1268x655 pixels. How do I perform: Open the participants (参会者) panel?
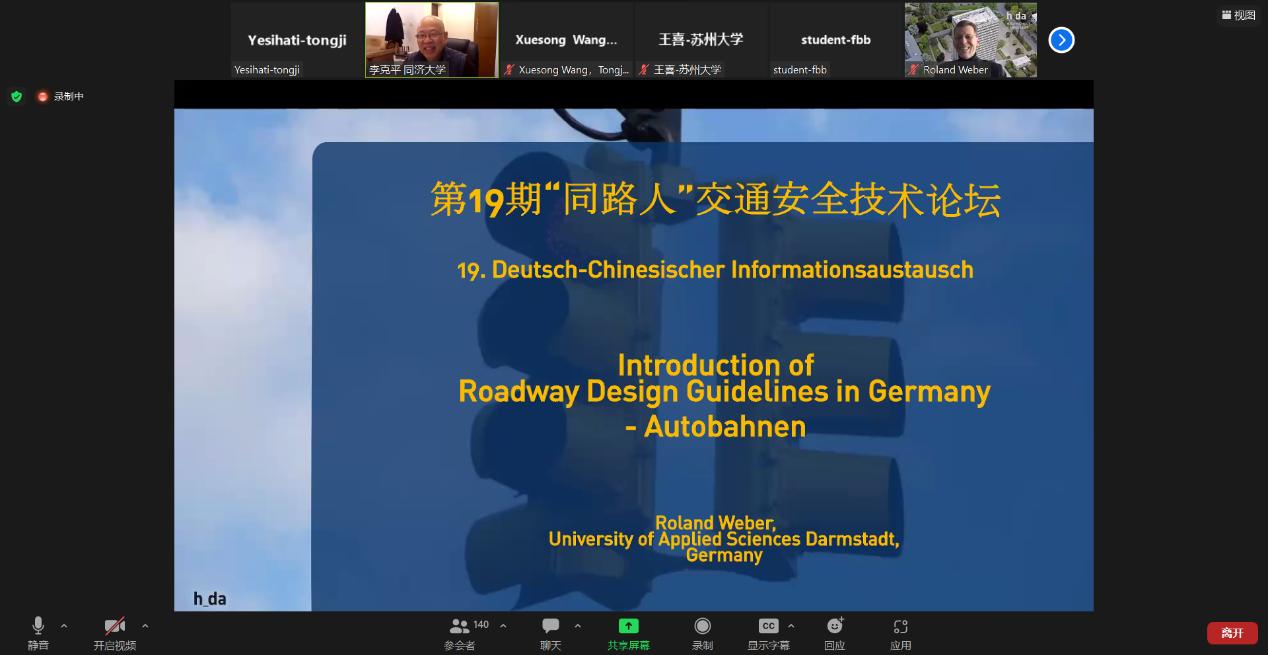click(x=460, y=626)
